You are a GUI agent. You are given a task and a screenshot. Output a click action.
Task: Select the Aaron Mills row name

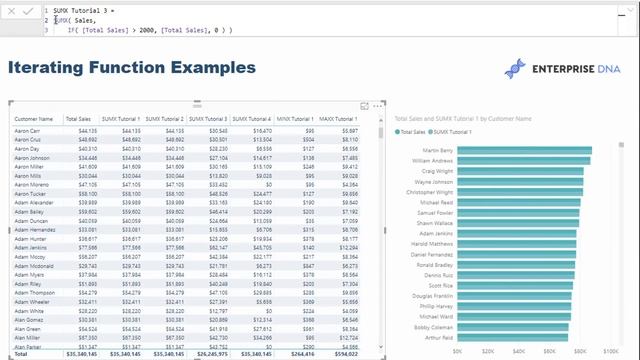click(x=28, y=176)
